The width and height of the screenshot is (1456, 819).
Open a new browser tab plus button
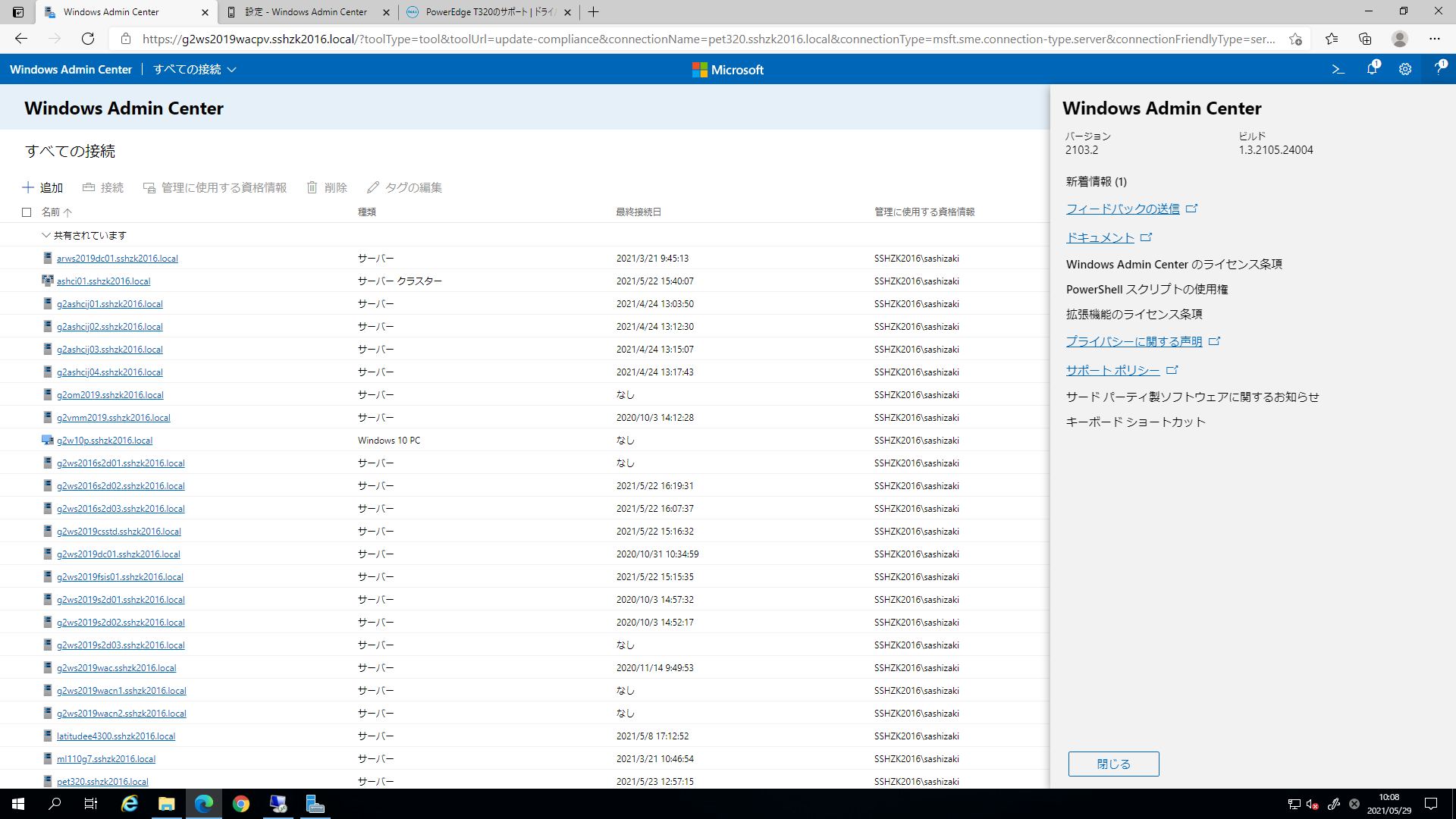point(593,12)
